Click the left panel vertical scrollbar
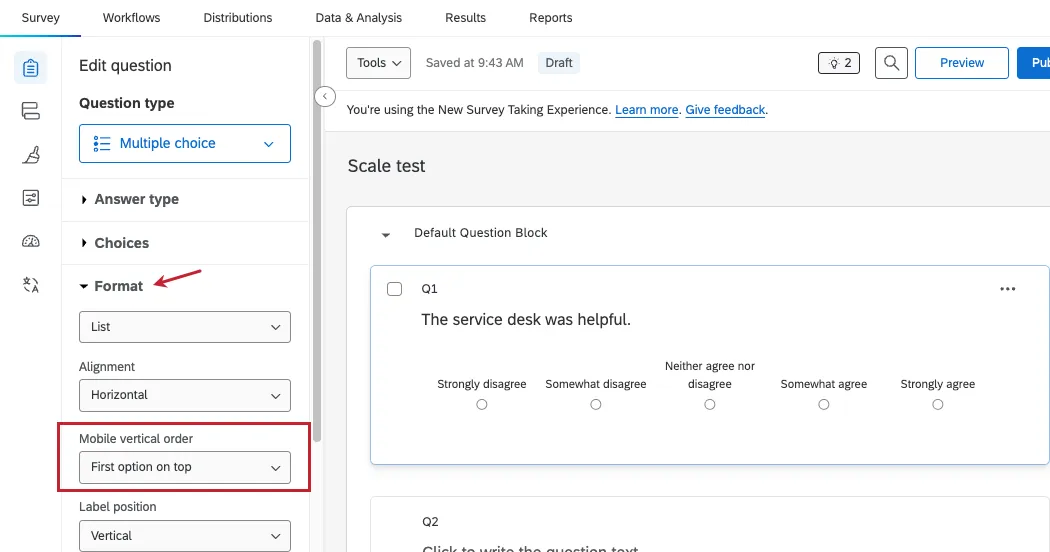 [x=317, y=241]
